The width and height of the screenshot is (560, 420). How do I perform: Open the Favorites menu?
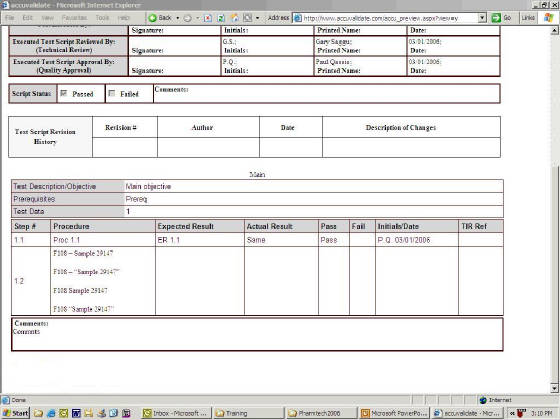(74, 18)
